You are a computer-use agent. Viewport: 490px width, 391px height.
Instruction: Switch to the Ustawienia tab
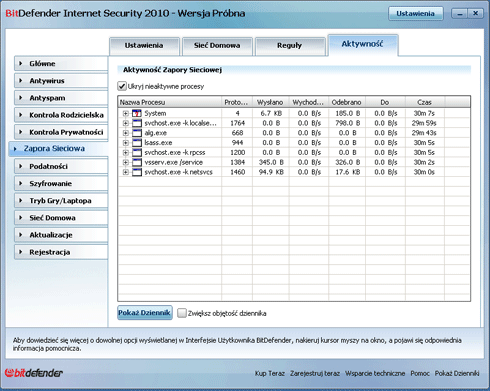144,46
